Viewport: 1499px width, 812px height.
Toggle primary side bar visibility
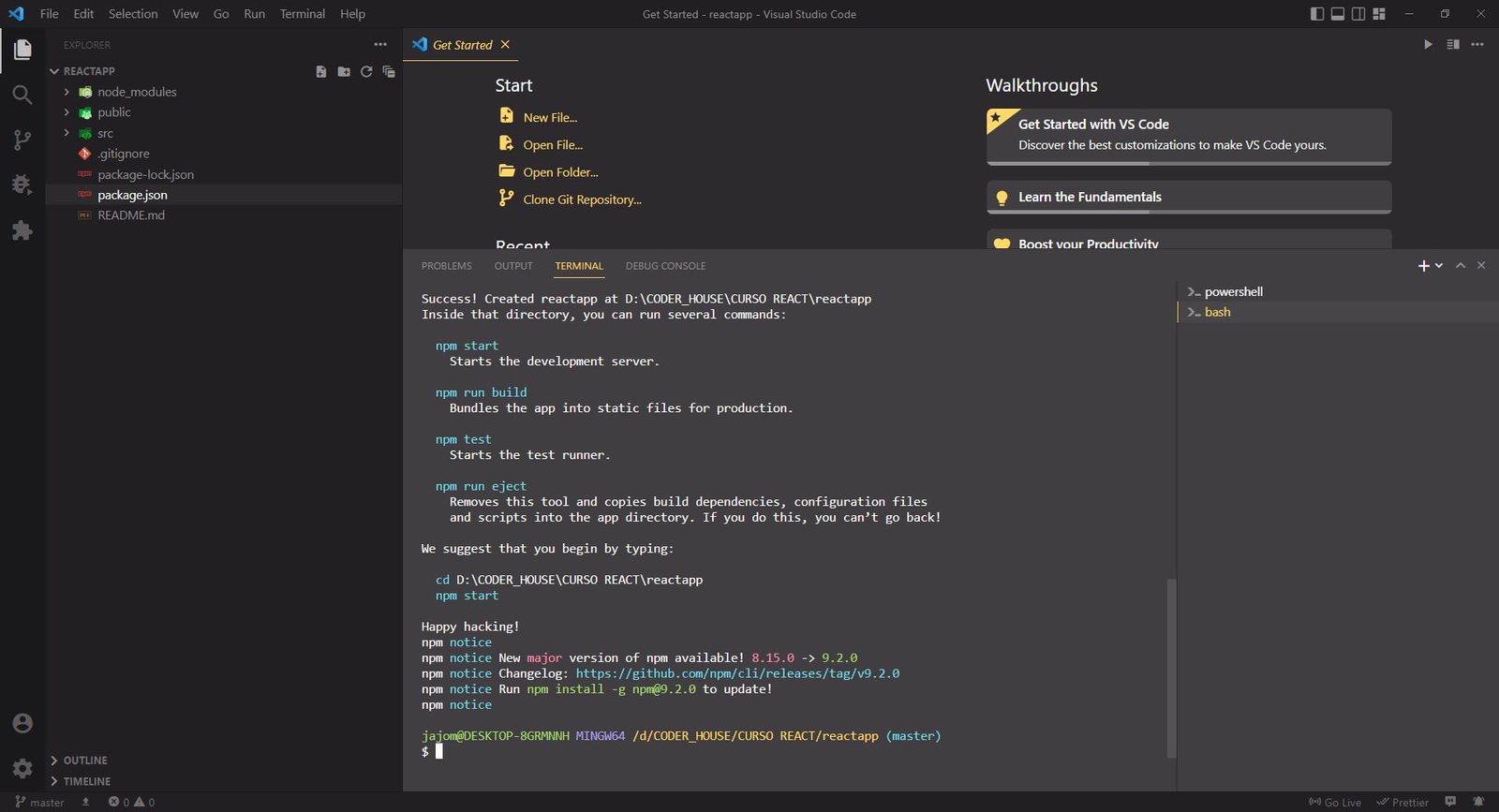[x=1317, y=14]
